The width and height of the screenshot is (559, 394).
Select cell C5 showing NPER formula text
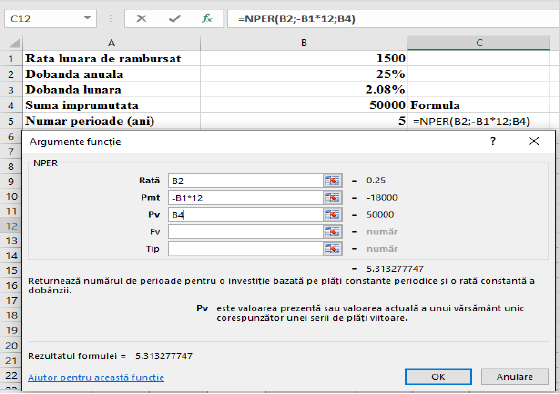tap(479, 121)
